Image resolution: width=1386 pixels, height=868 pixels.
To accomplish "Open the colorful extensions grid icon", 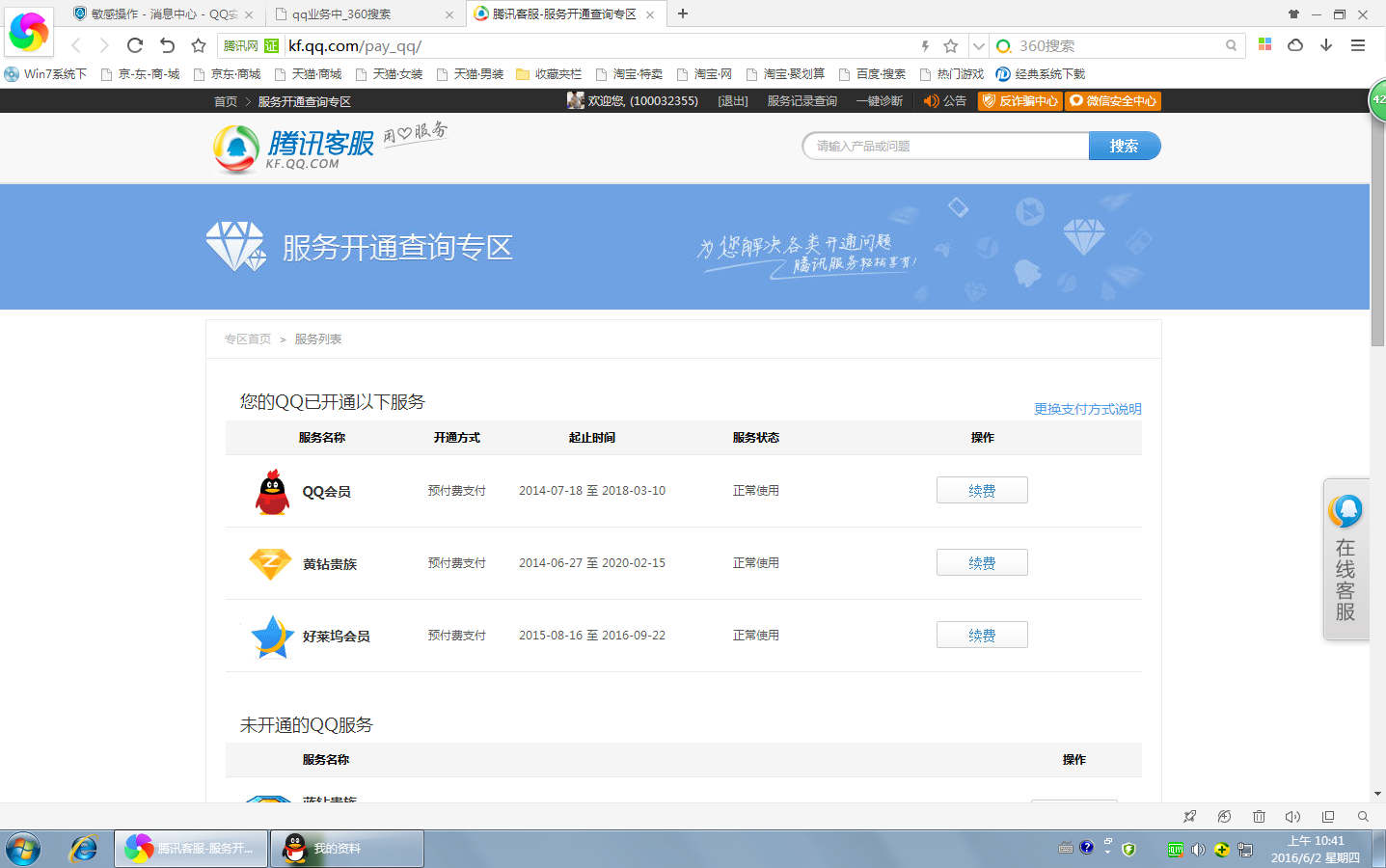I will point(1265,44).
